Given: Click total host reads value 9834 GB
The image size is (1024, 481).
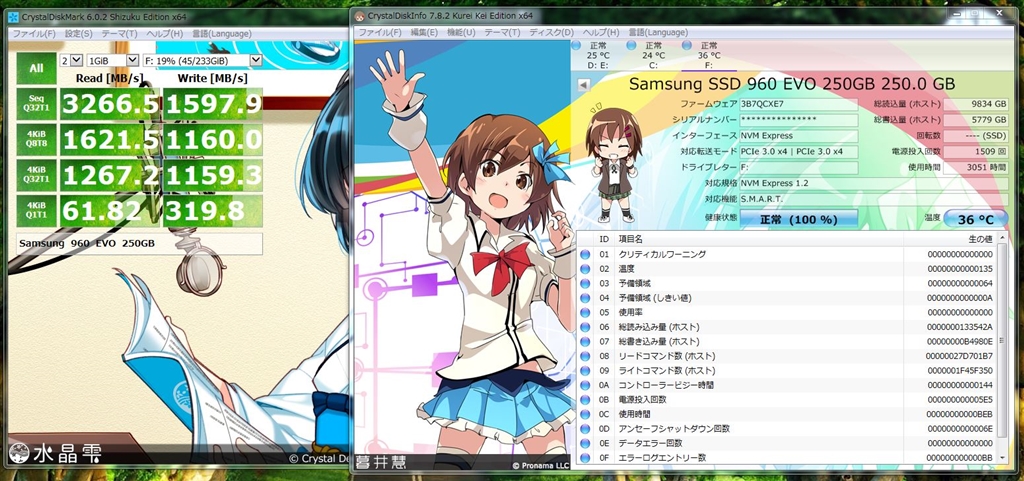Looking at the screenshot, I should [x=976, y=104].
